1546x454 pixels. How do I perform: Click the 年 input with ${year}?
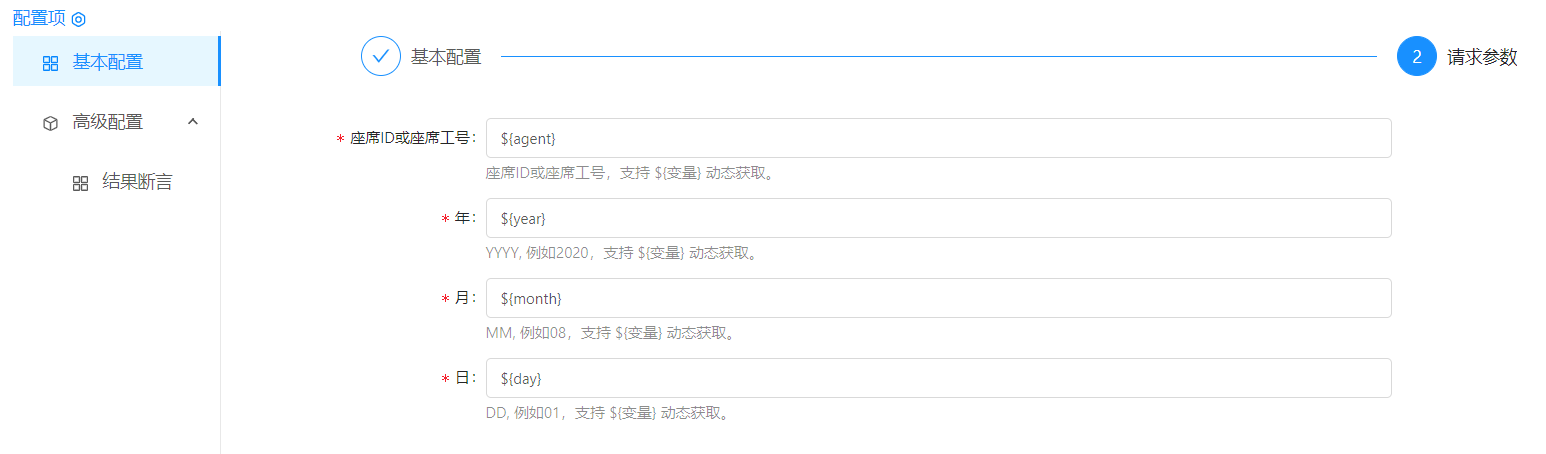pyautogui.click(x=938, y=218)
